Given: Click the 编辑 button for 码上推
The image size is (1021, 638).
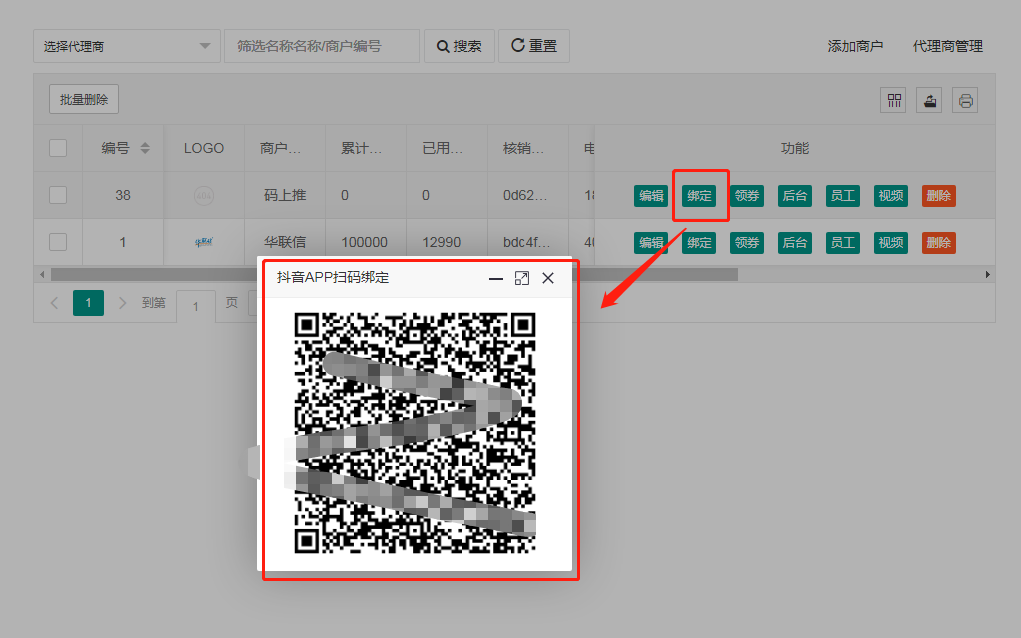Looking at the screenshot, I should click(651, 195).
